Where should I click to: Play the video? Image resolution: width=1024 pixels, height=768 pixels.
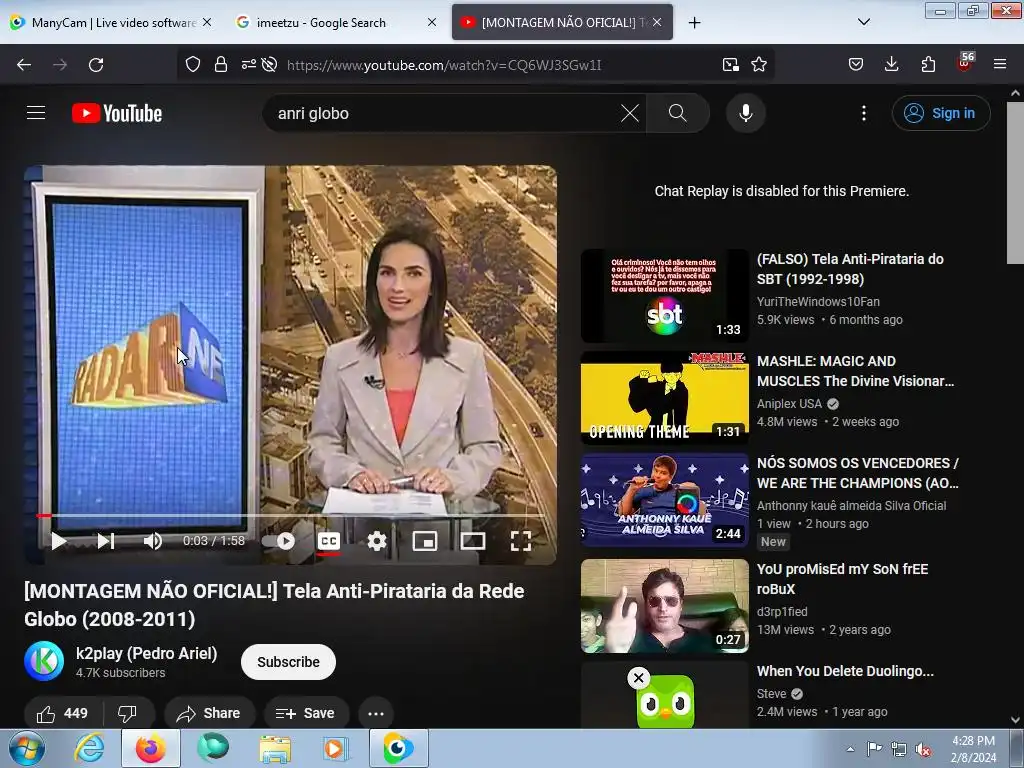coord(59,541)
